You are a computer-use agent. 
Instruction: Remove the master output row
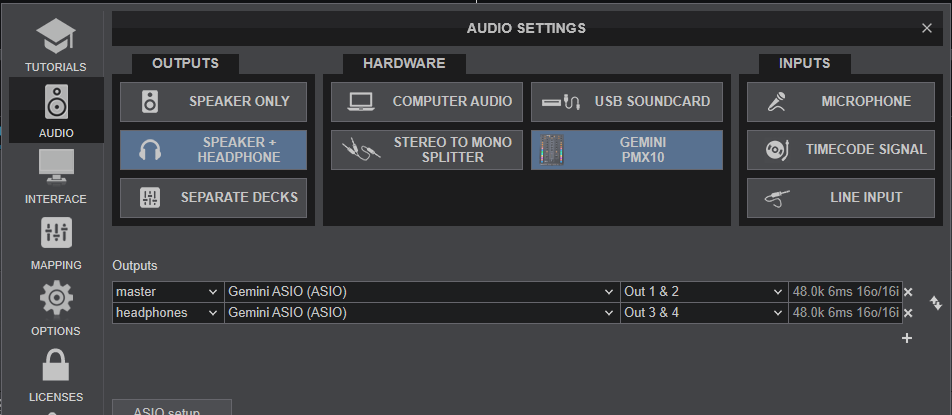tap(908, 292)
